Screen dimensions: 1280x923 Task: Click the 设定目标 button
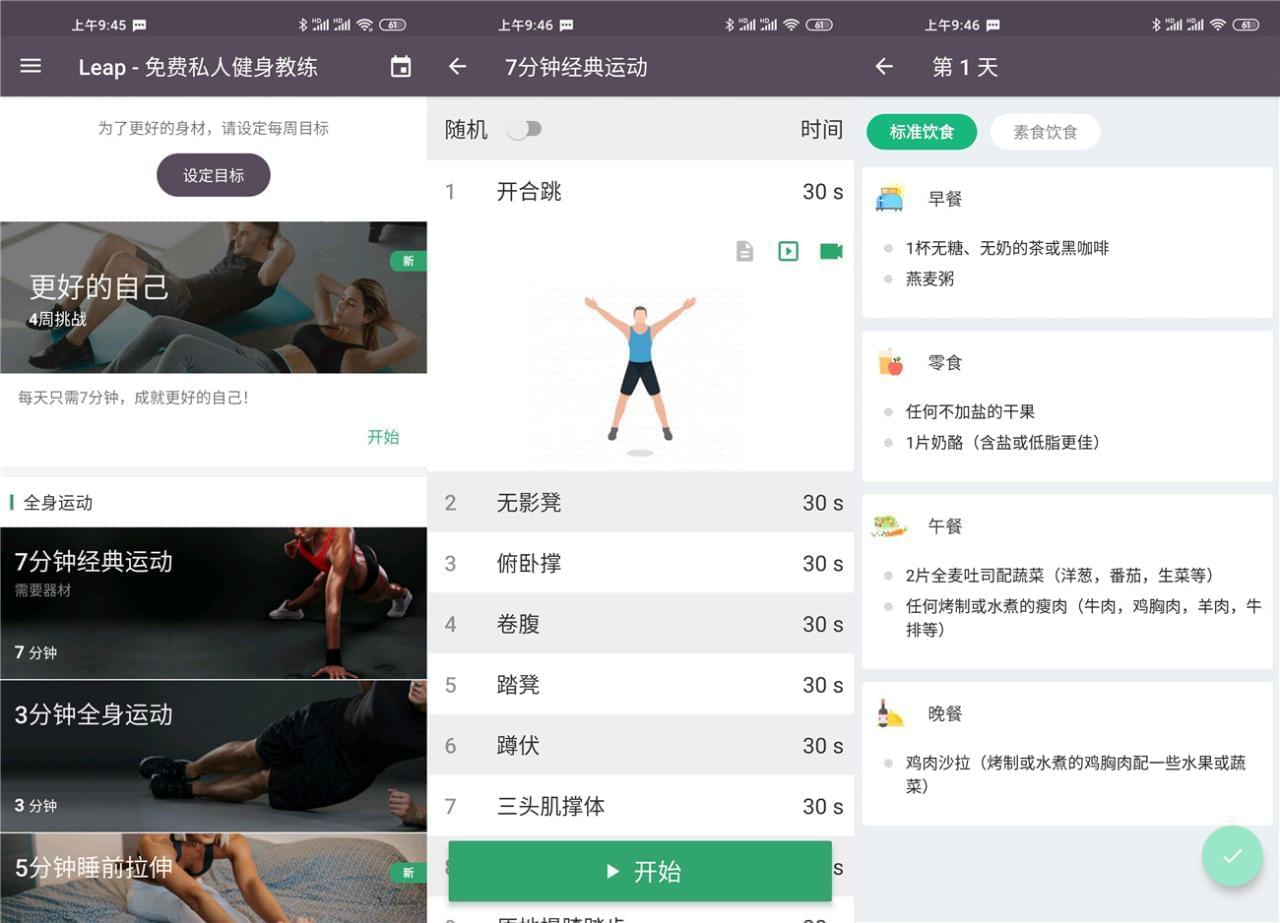point(213,175)
